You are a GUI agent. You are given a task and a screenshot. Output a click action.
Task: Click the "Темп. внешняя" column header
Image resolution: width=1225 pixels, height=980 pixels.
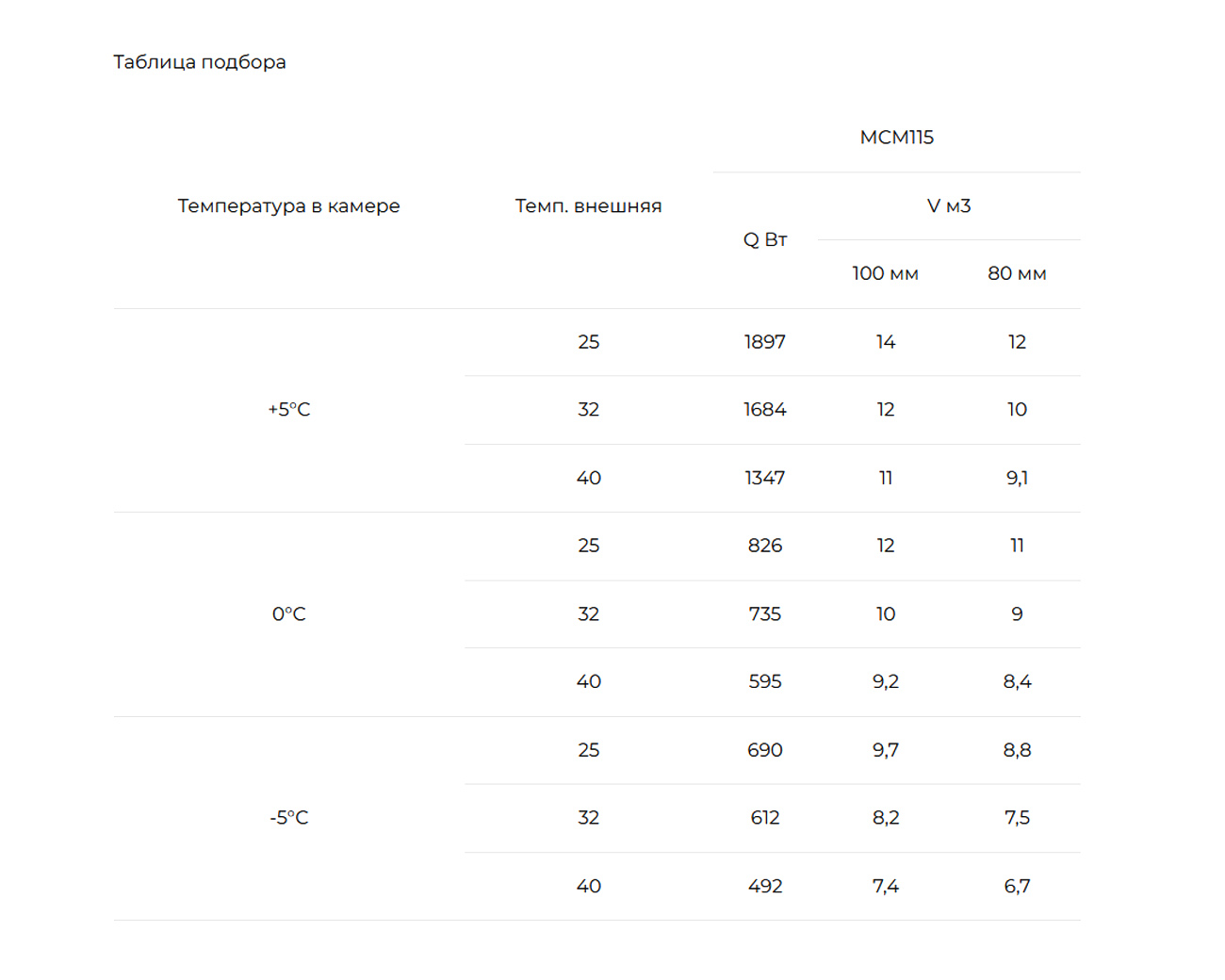(588, 206)
